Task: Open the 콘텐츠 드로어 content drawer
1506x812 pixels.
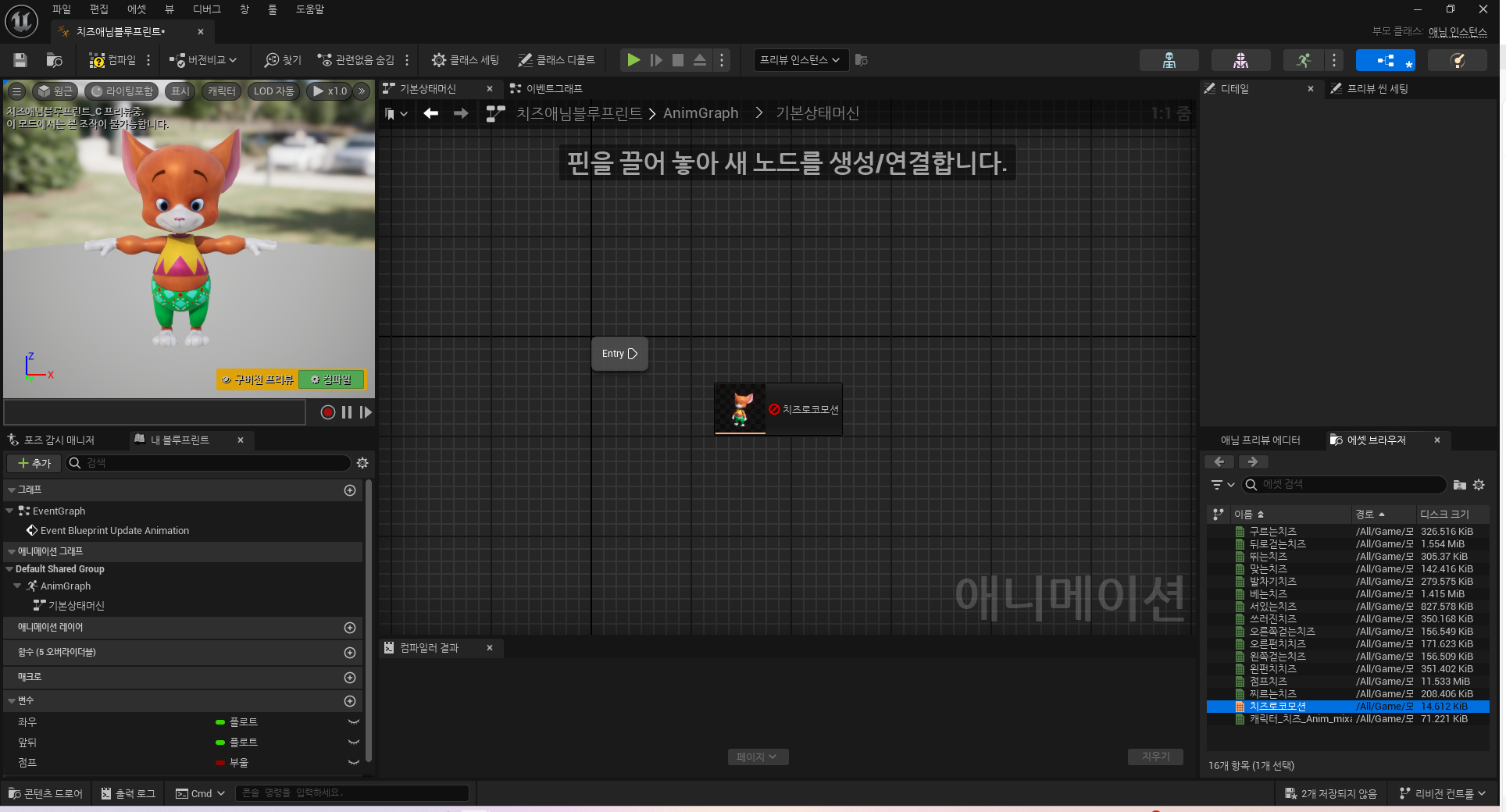Action: click(x=45, y=793)
